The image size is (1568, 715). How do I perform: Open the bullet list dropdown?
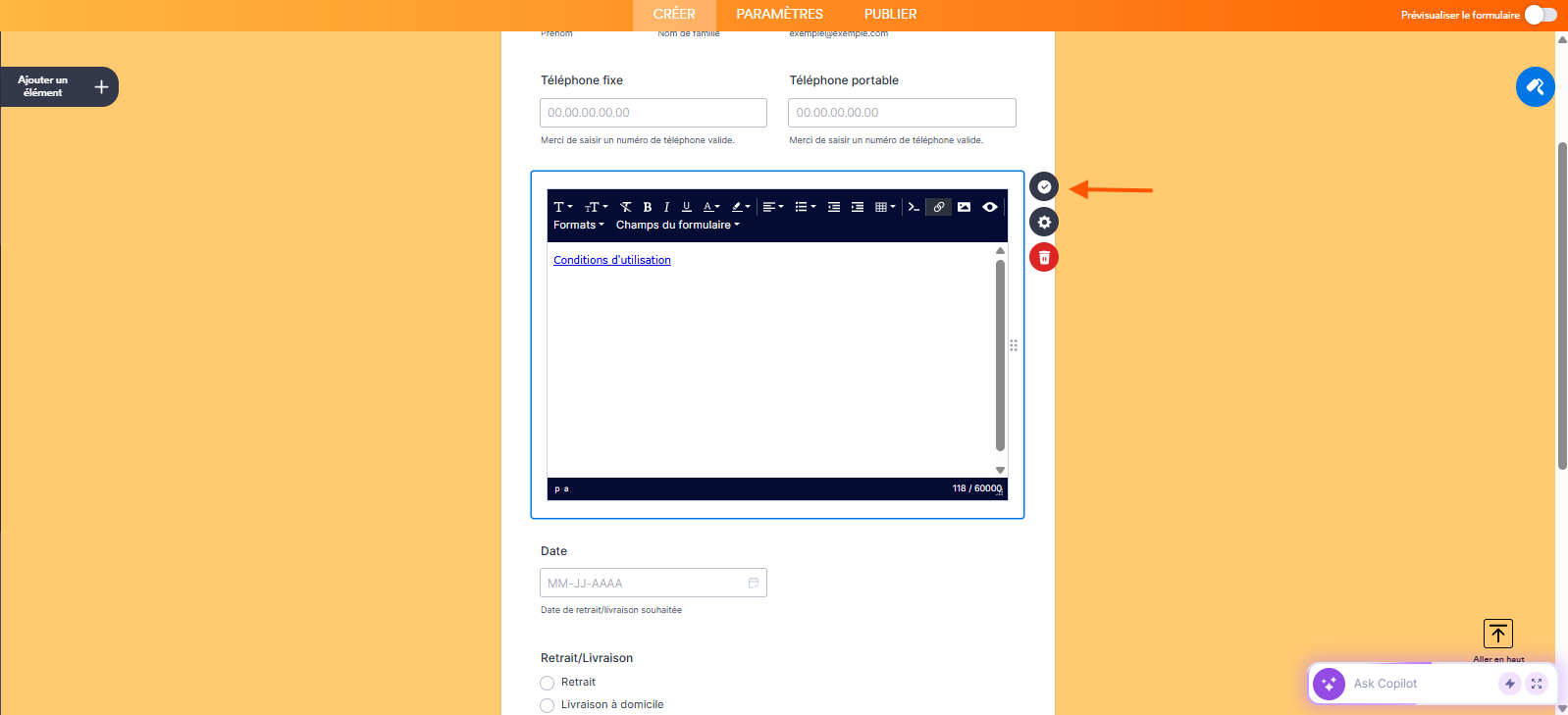806,207
